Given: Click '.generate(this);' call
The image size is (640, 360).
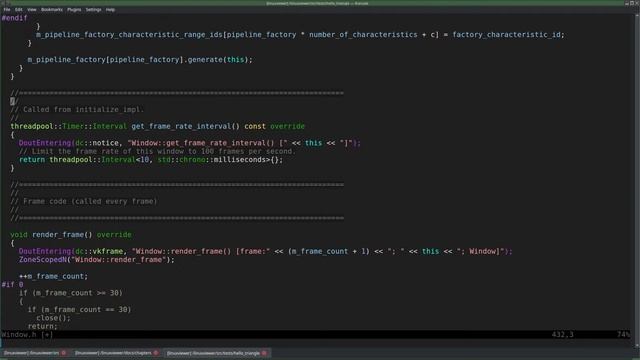Looking at the screenshot, I should click(218, 60).
